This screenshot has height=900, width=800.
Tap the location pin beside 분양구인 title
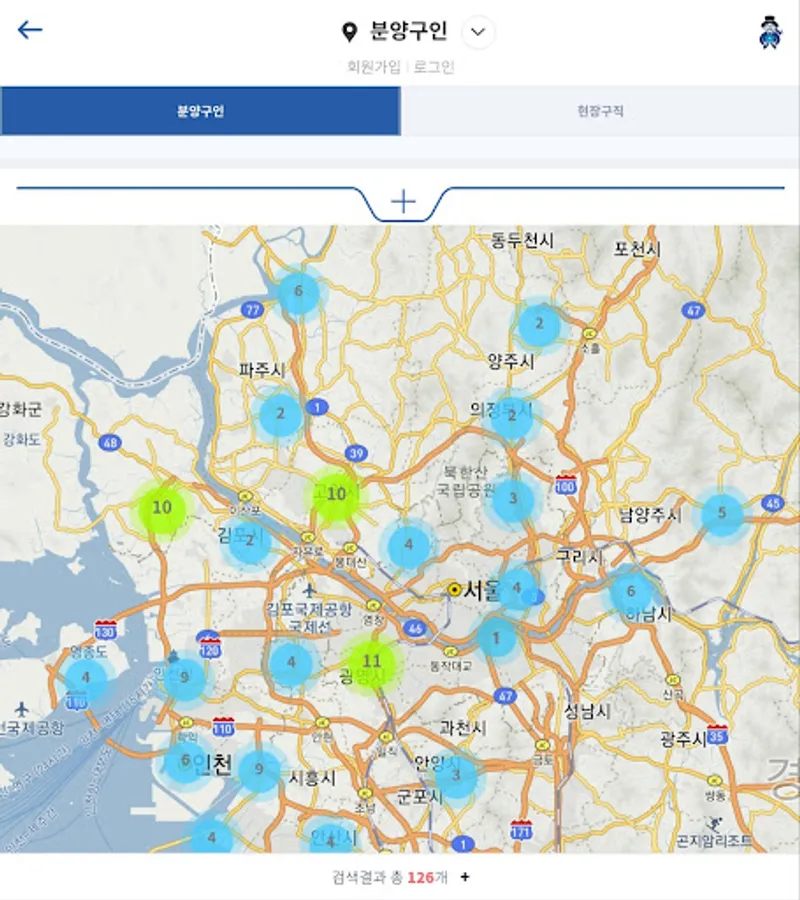[x=349, y=32]
